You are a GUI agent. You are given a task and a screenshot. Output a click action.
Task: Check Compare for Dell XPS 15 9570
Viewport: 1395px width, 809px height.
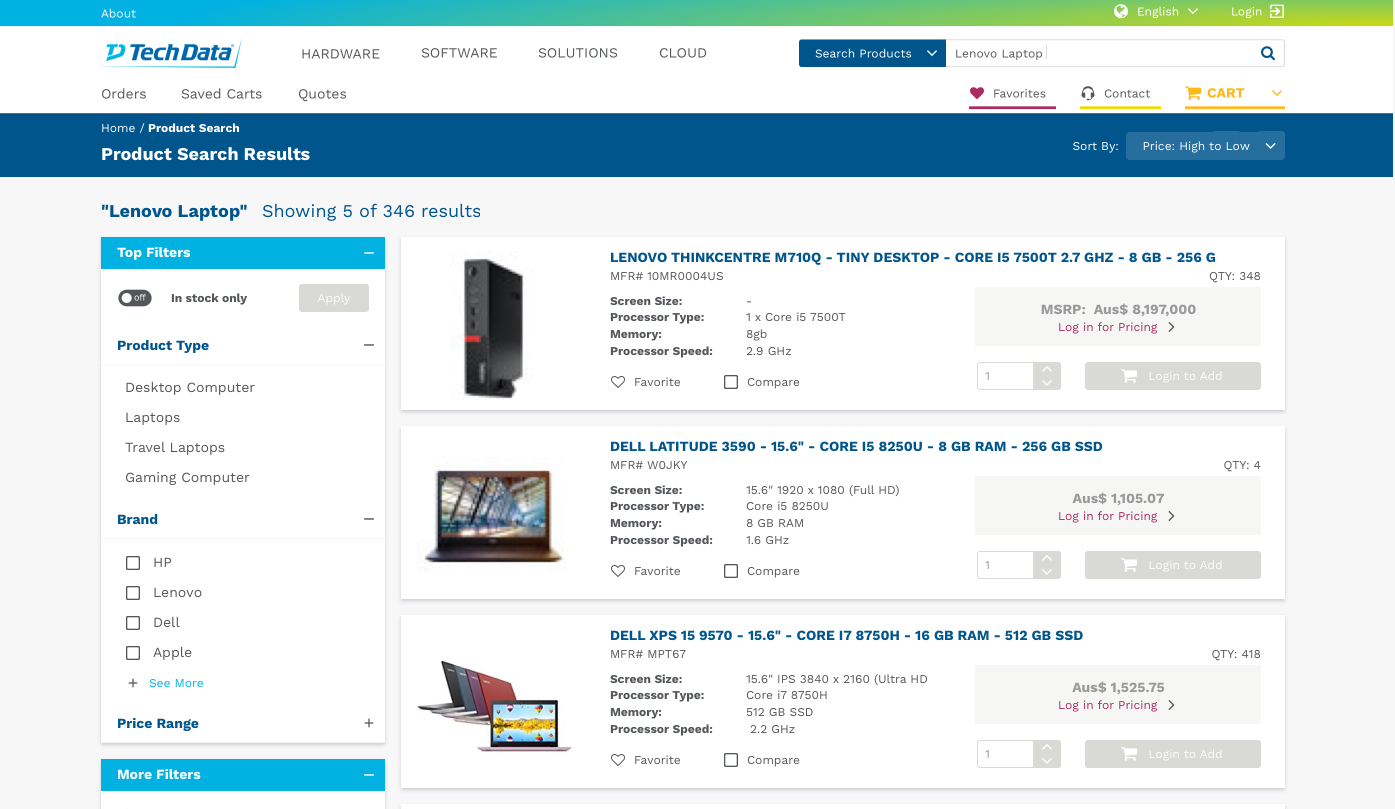pos(731,760)
